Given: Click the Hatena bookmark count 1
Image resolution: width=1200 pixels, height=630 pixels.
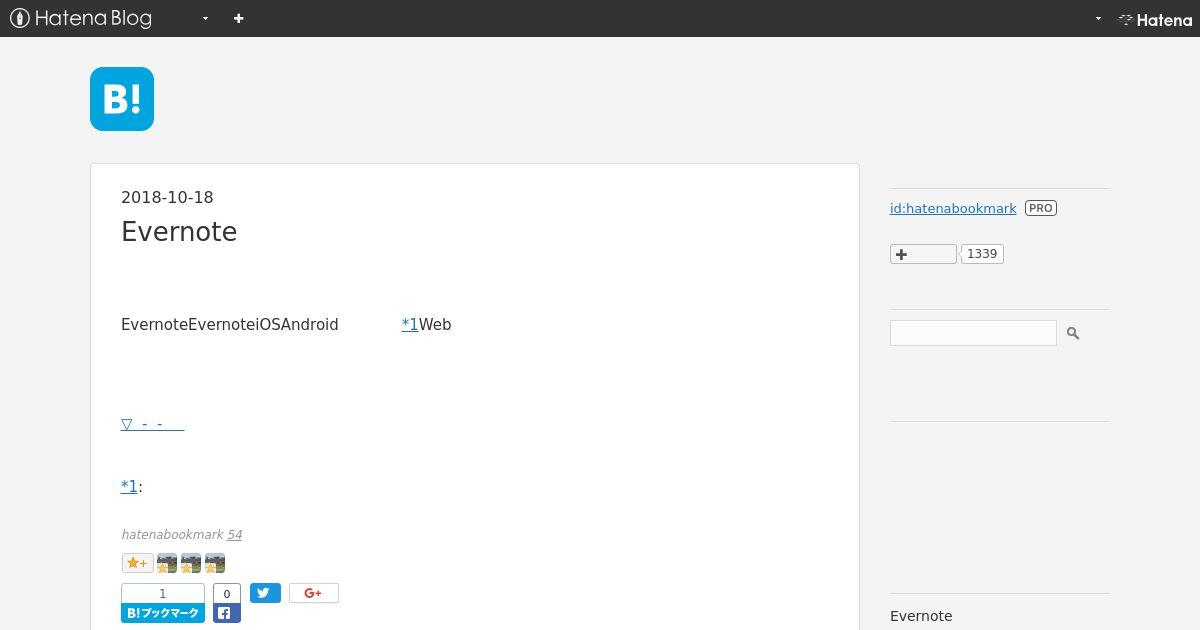Looking at the screenshot, I should [163, 594].
